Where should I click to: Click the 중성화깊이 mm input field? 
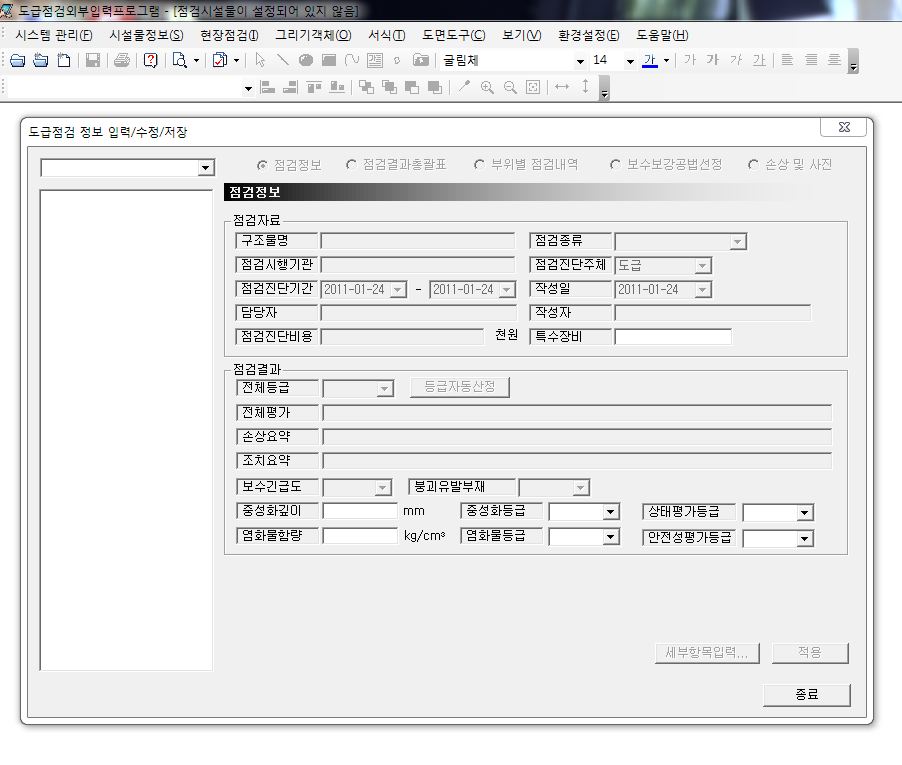click(360, 511)
